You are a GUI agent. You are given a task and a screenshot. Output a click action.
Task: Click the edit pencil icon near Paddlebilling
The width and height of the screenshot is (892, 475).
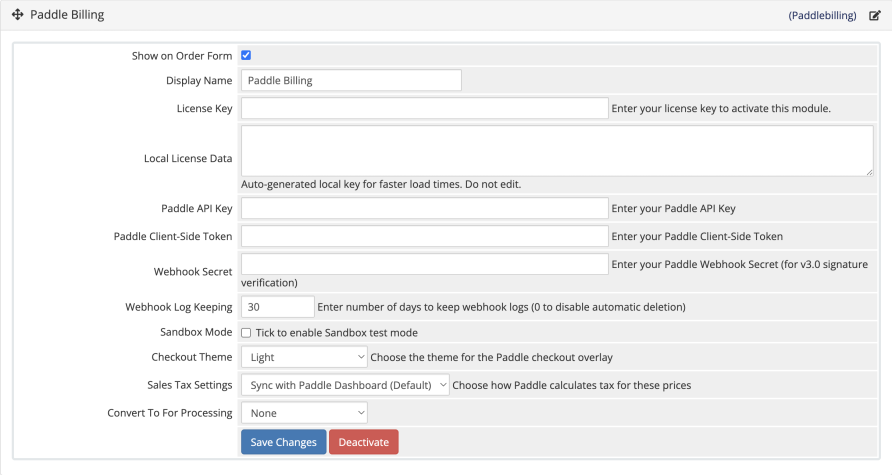[875, 15]
